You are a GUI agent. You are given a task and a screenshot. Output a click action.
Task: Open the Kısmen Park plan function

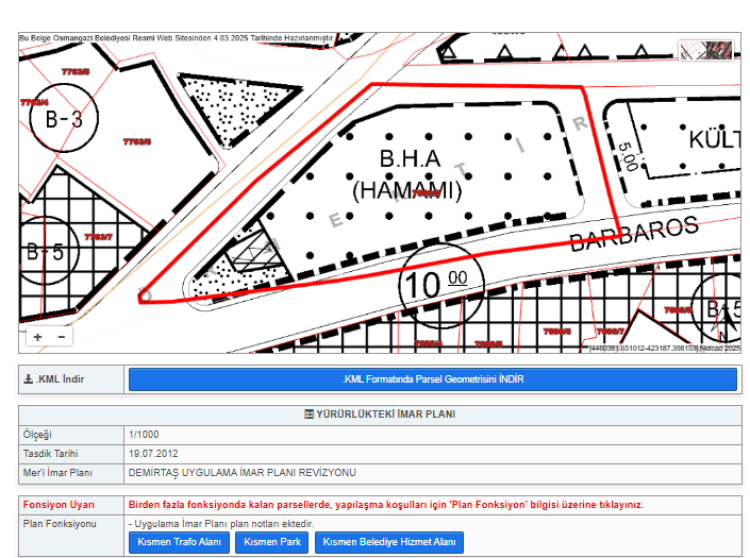click(x=272, y=542)
